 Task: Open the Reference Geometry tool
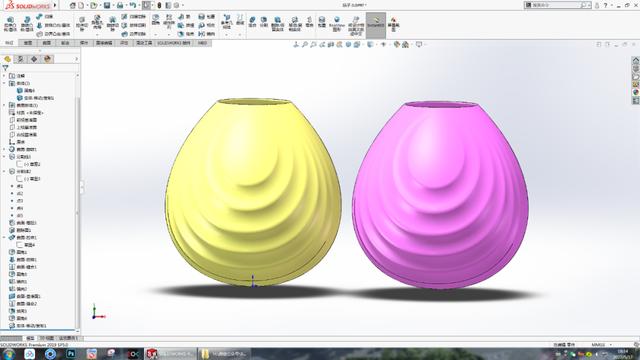(227, 21)
